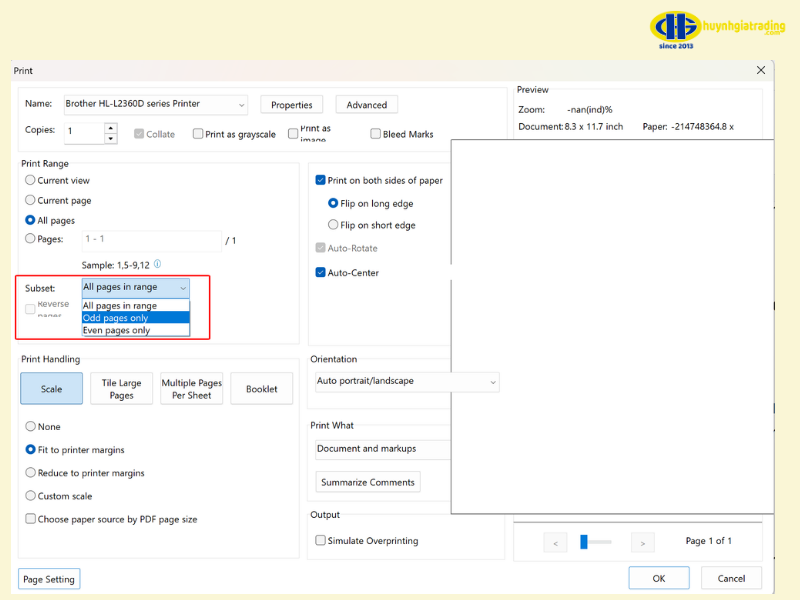Collapse the Subset dropdown
This screenshot has width=800, height=600.
182,288
